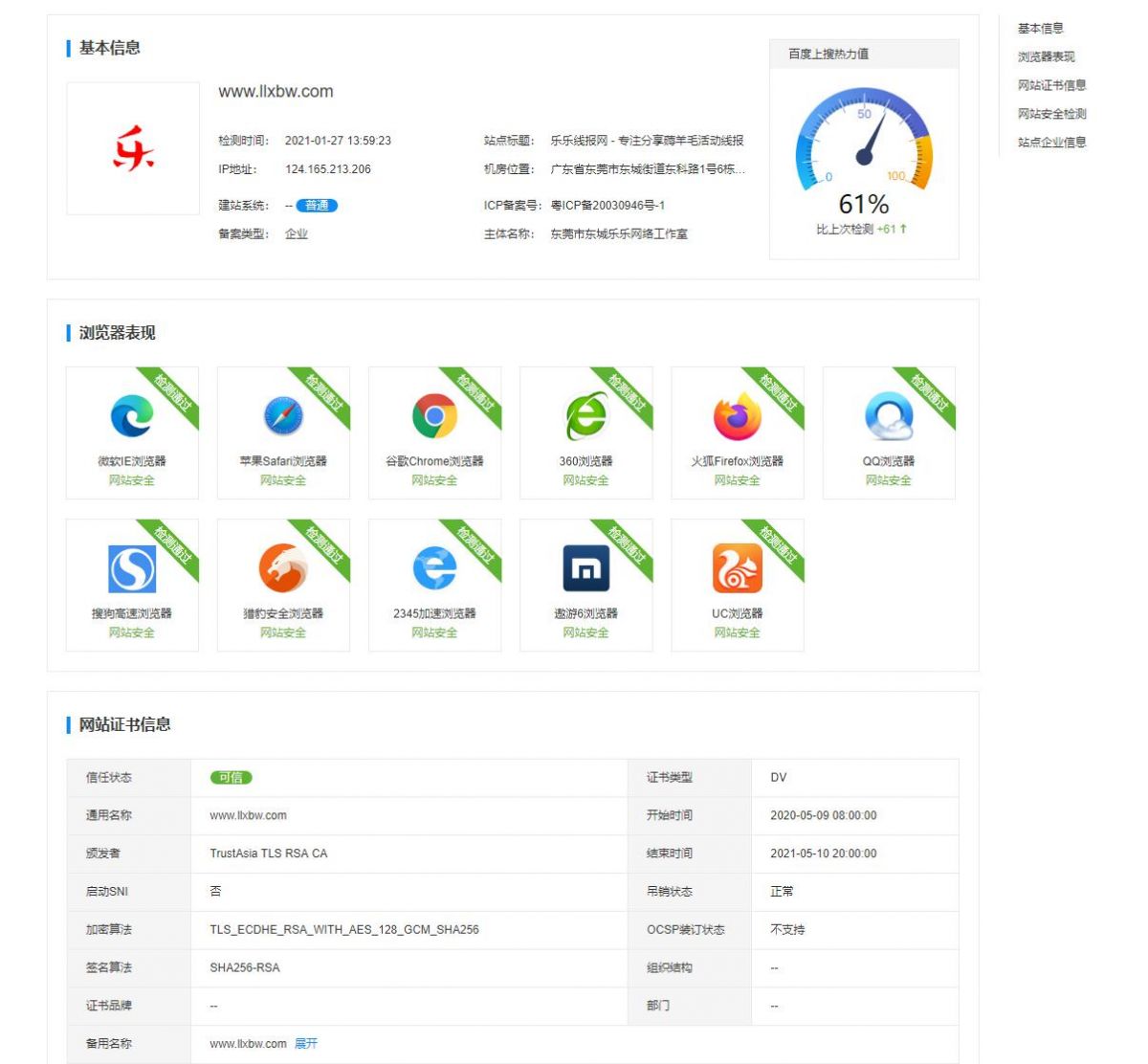This screenshot has height=1064, width=1148.
Task: Click the 遨游6浏览器 icon
Action: pyautogui.click(x=585, y=566)
